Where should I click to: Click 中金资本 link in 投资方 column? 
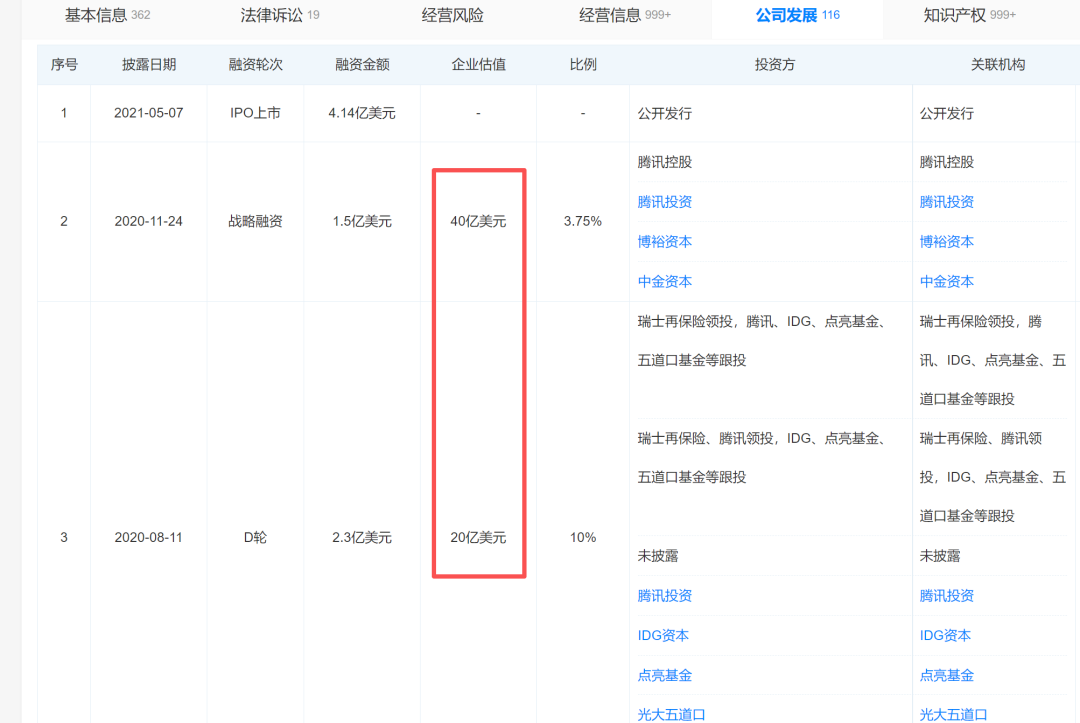click(665, 282)
